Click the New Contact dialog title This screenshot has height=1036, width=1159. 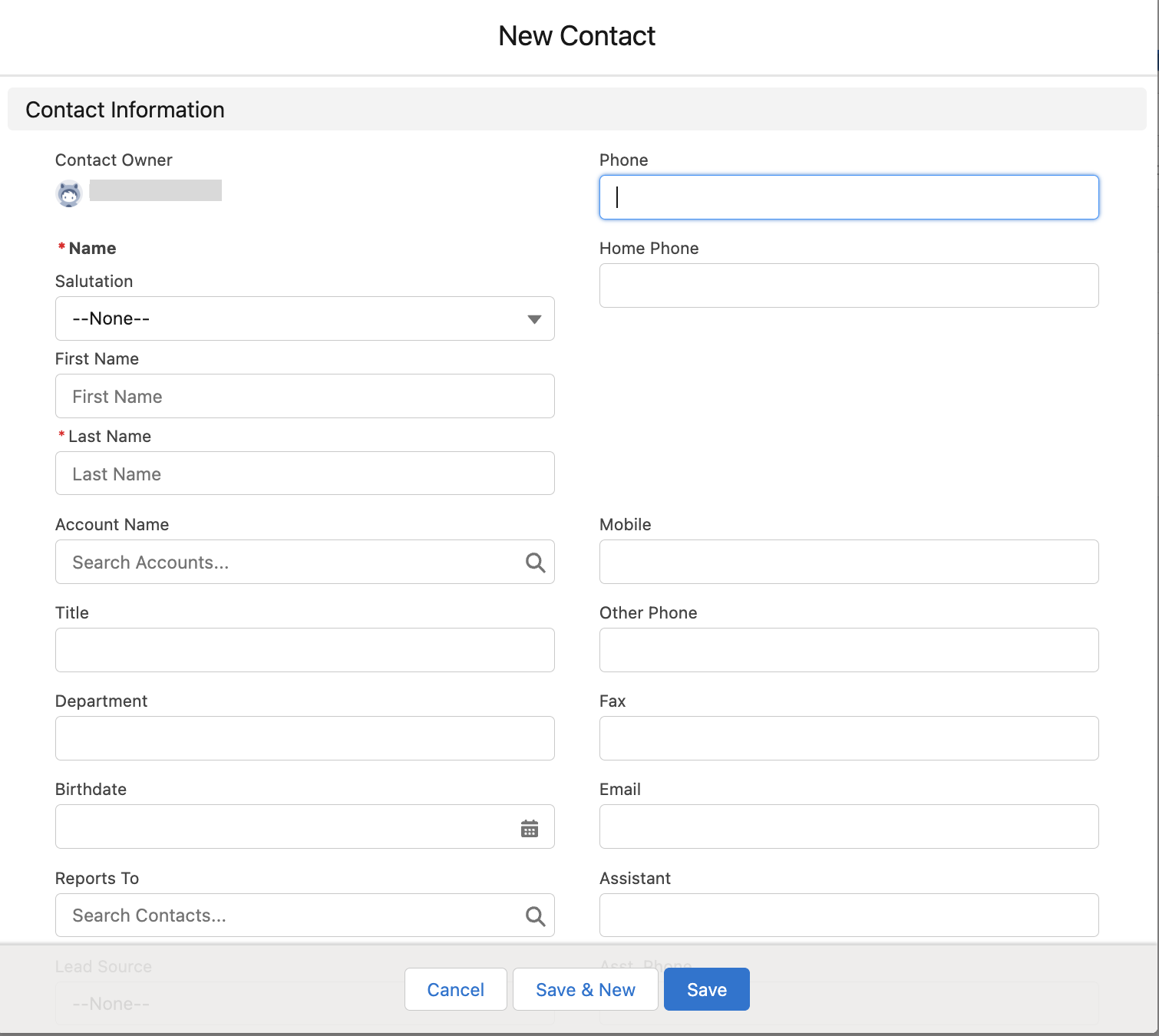[x=577, y=36]
